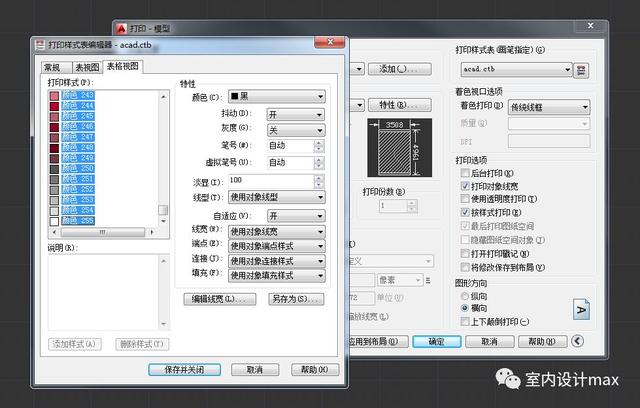640x408 pixels.
Task: Open the acad.ctb plot style table dropdown
Action: (516, 69)
